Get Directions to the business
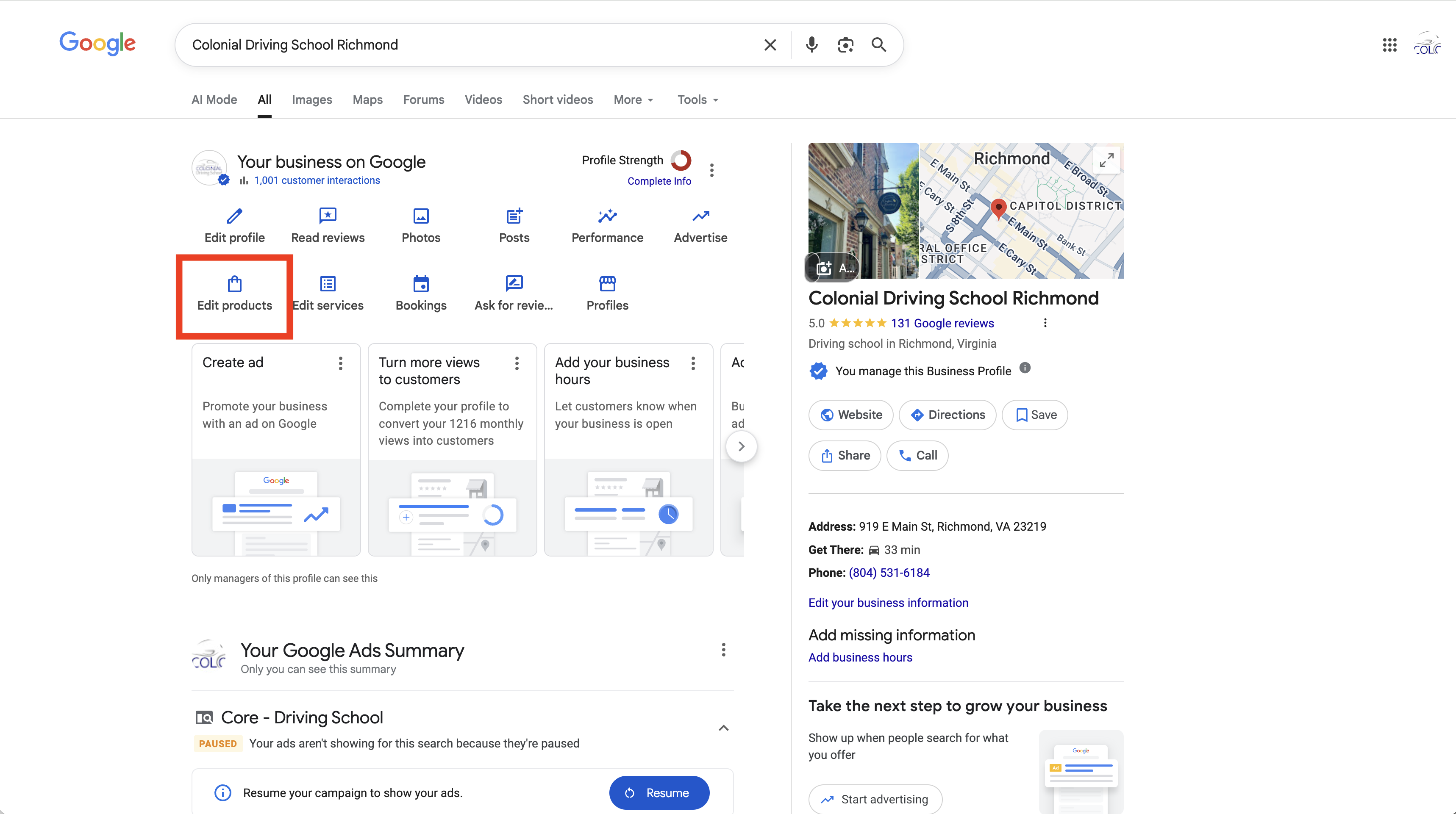This screenshot has height=814, width=1456. pos(948,415)
